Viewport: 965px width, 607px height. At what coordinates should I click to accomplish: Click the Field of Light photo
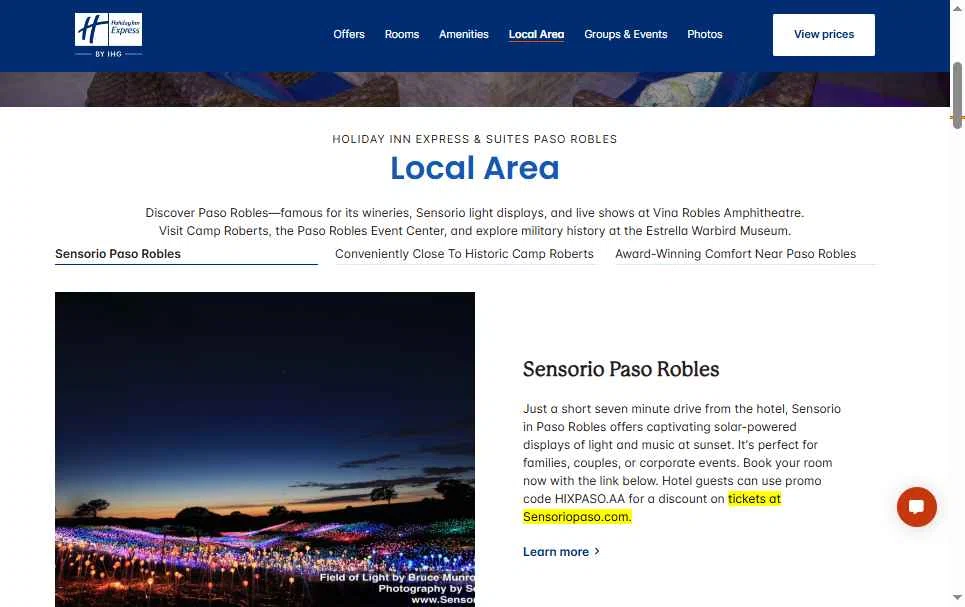[x=265, y=449]
